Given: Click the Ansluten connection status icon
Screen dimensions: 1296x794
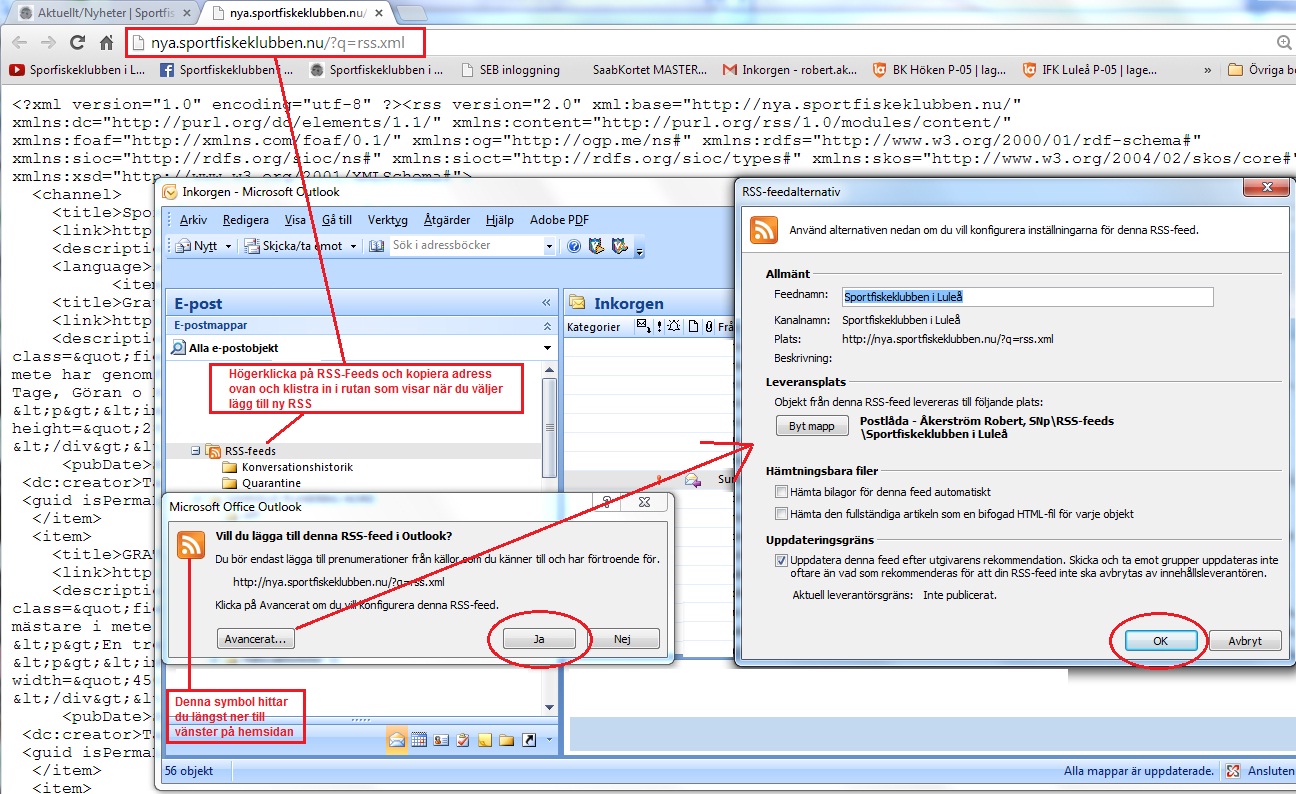Looking at the screenshot, I should coord(1234,771).
